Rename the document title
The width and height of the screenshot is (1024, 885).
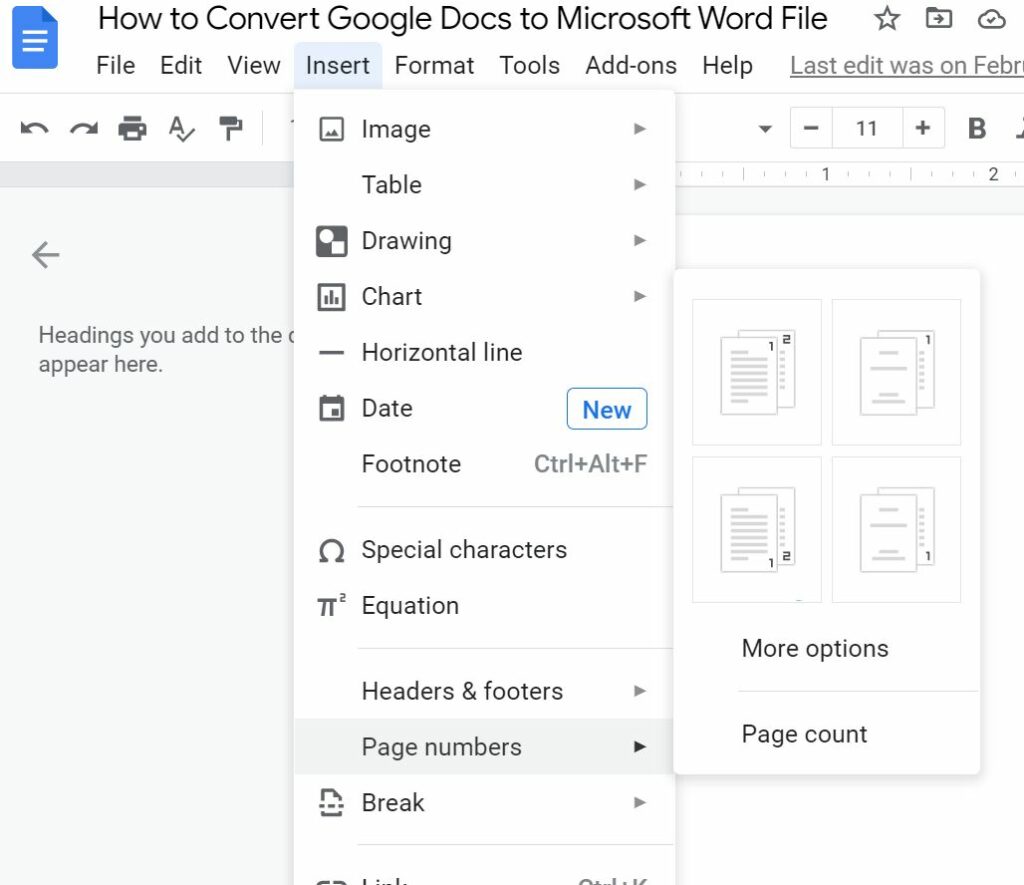tap(462, 18)
